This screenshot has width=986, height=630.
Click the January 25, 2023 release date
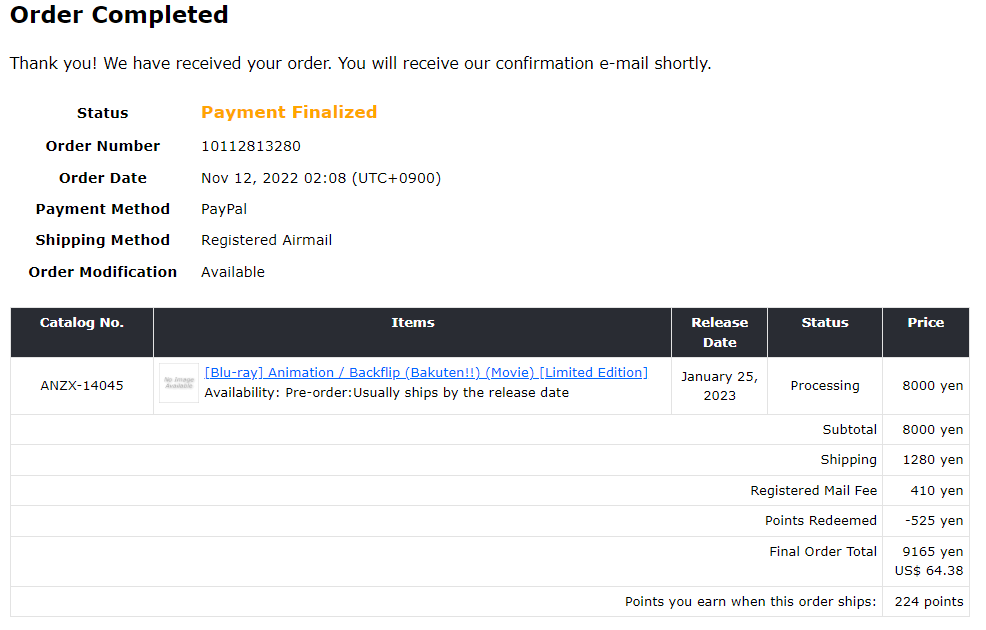click(719, 386)
